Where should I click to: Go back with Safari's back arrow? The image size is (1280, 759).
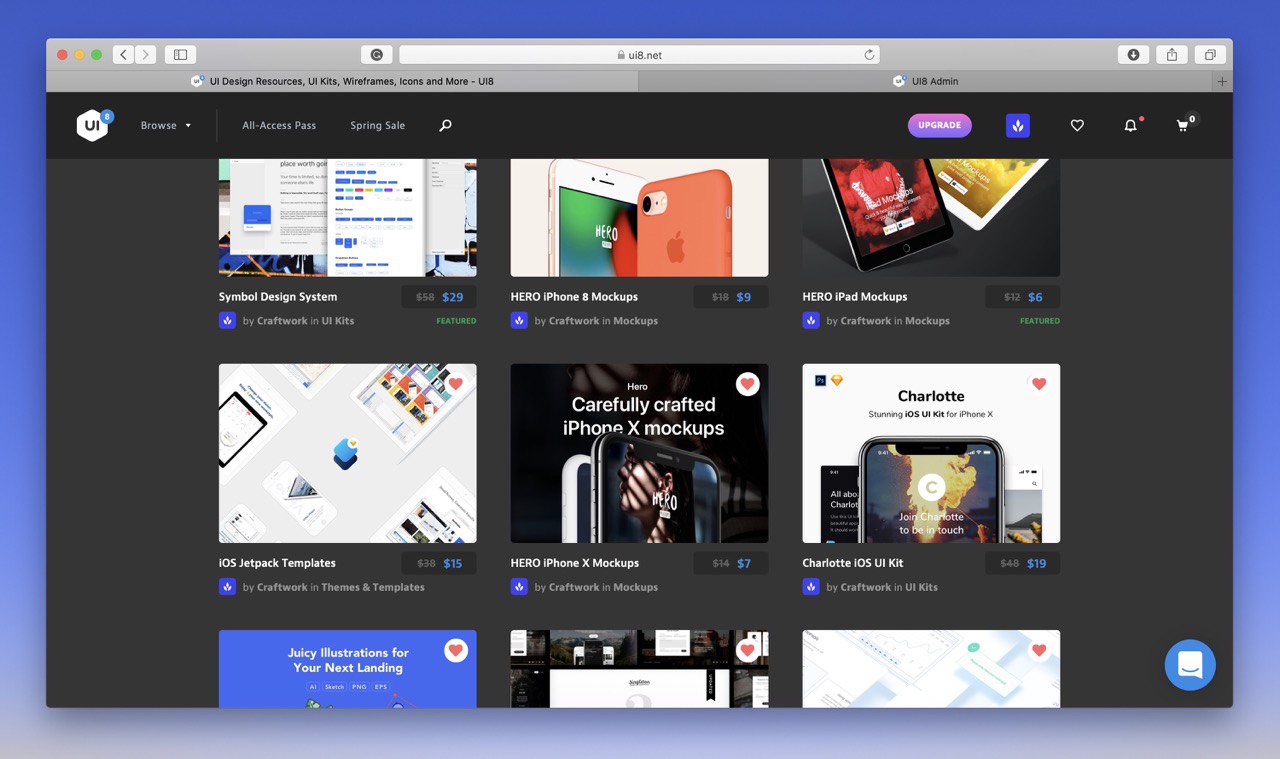[x=123, y=55]
